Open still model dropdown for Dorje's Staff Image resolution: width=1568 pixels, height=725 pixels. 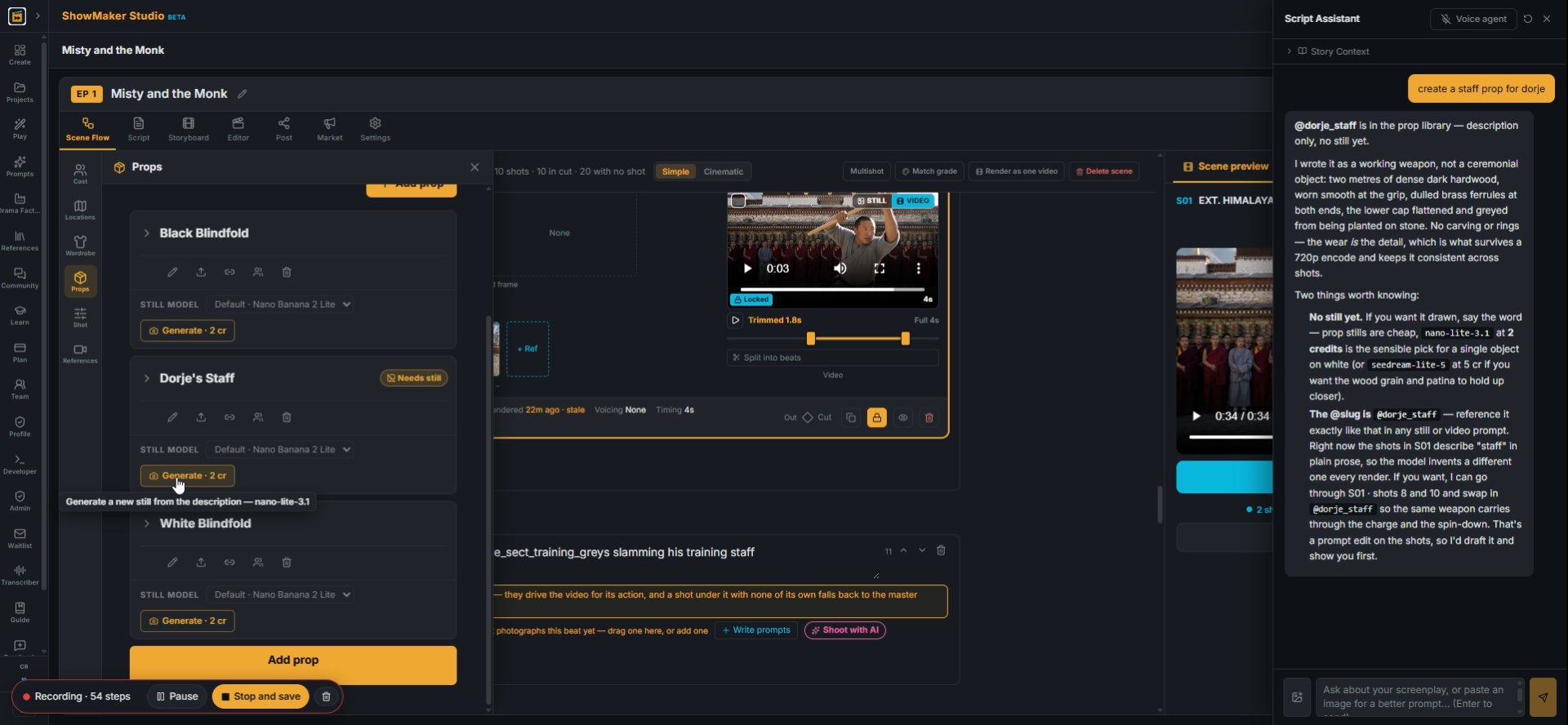click(279, 450)
